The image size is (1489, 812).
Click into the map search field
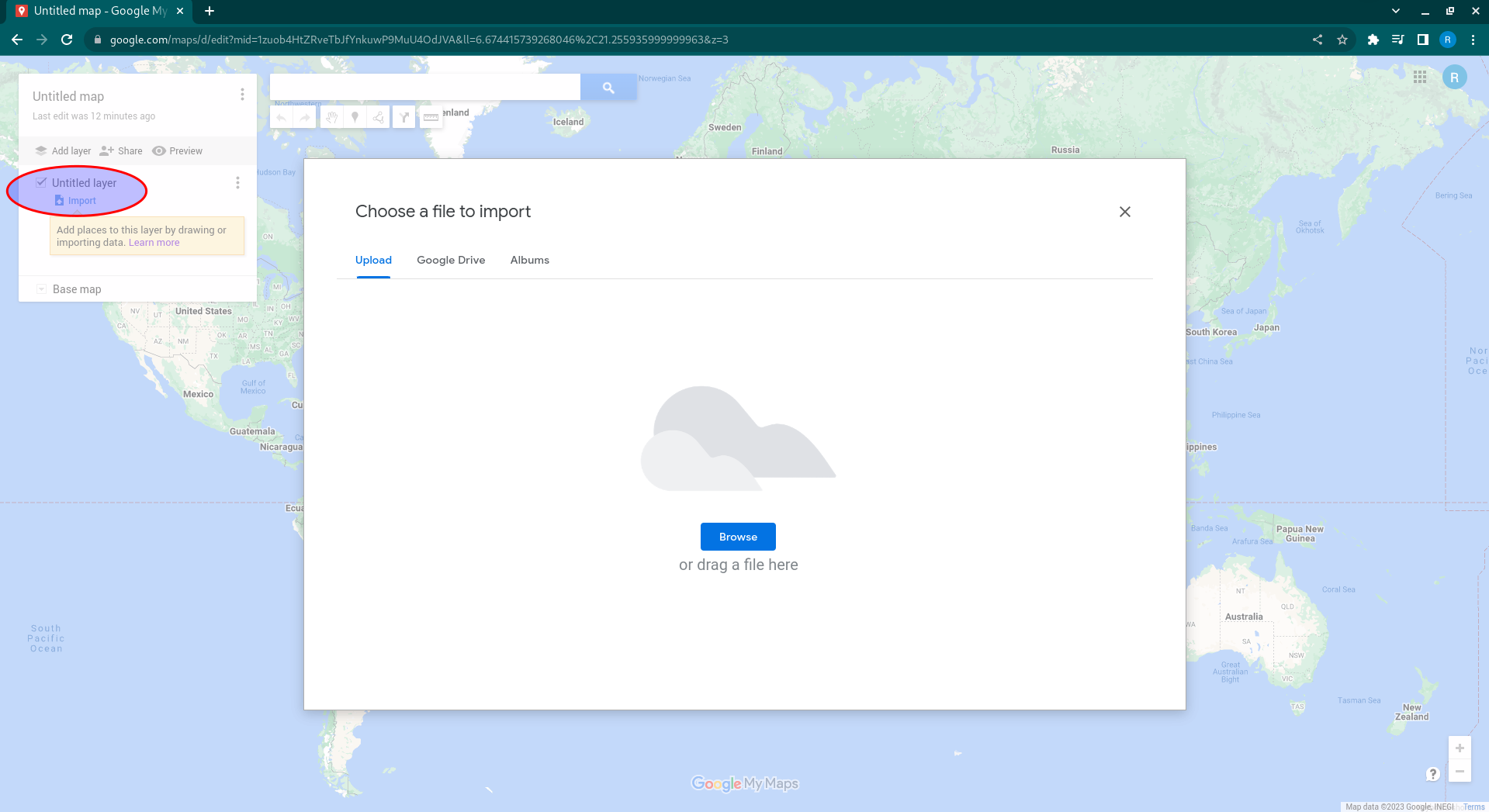click(425, 88)
